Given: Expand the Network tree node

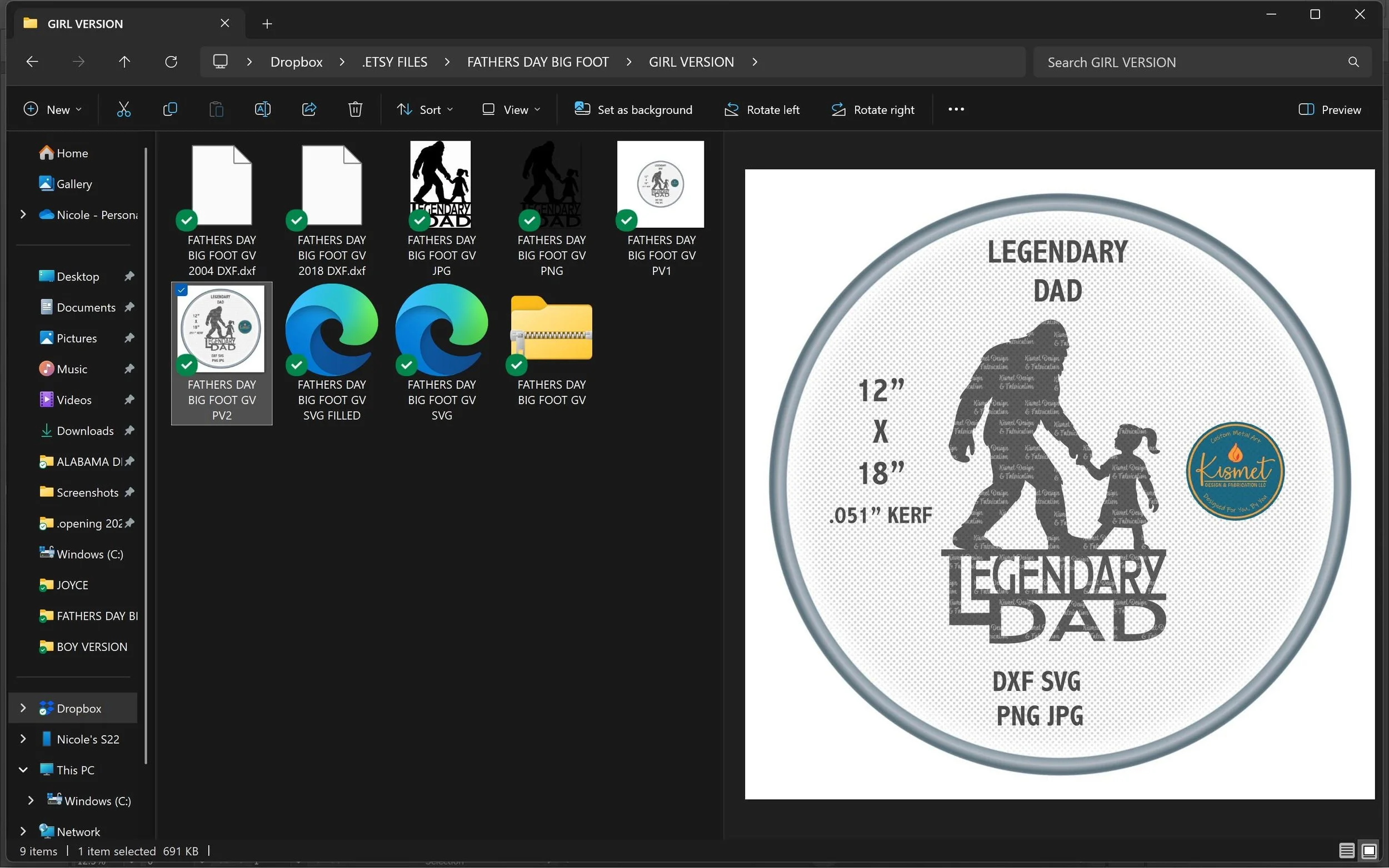Looking at the screenshot, I should pos(23,831).
